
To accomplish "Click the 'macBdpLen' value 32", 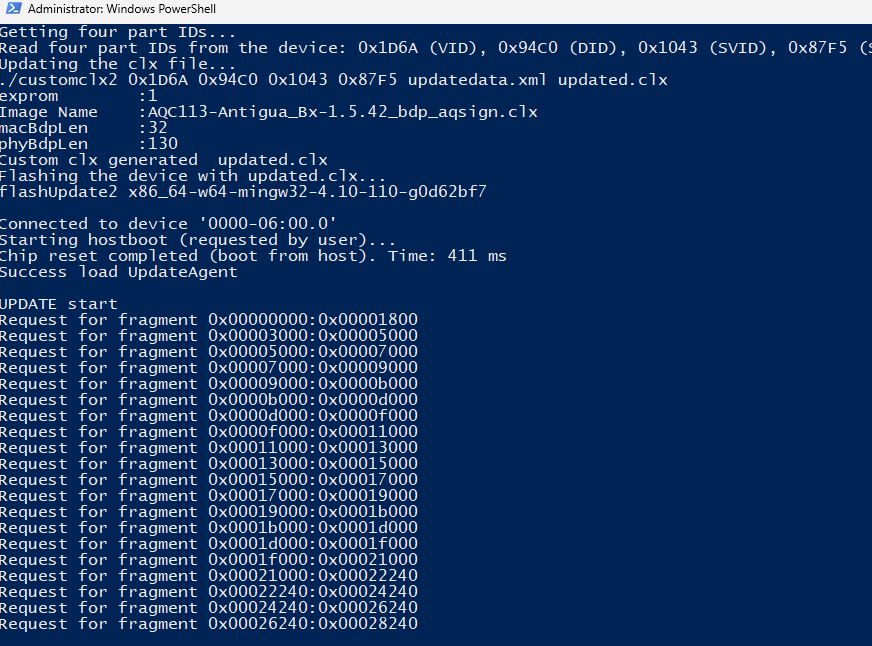I will [x=157, y=128].
